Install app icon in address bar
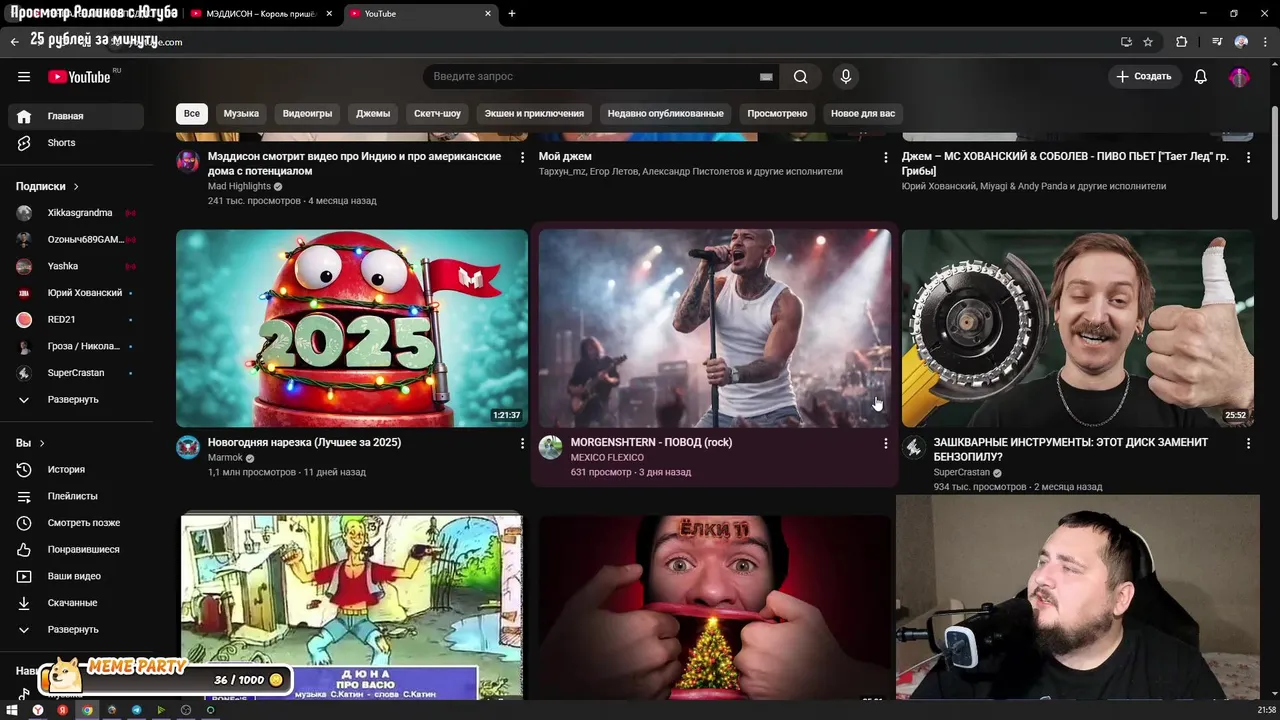This screenshot has height=720, width=1280. 1126,42
